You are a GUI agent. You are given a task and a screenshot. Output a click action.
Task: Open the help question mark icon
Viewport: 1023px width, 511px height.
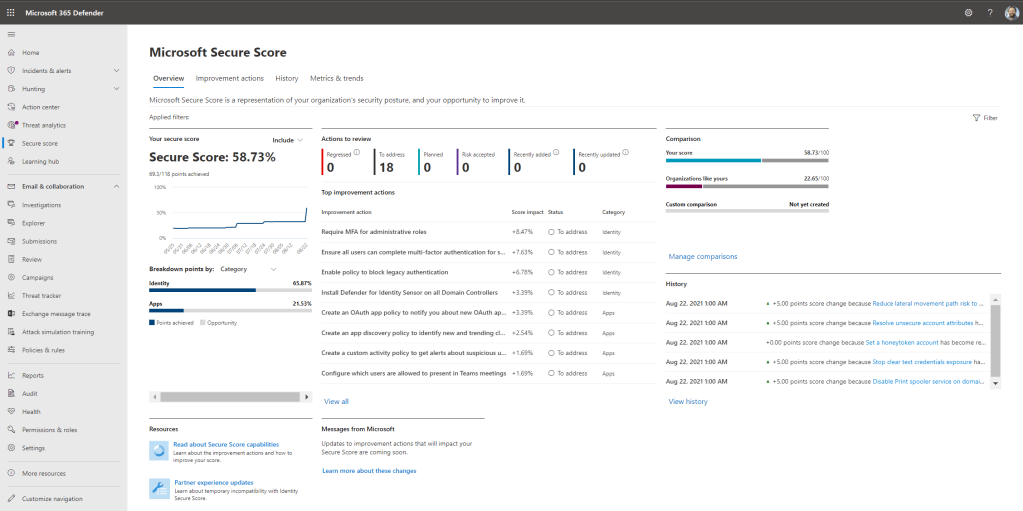tap(989, 12)
